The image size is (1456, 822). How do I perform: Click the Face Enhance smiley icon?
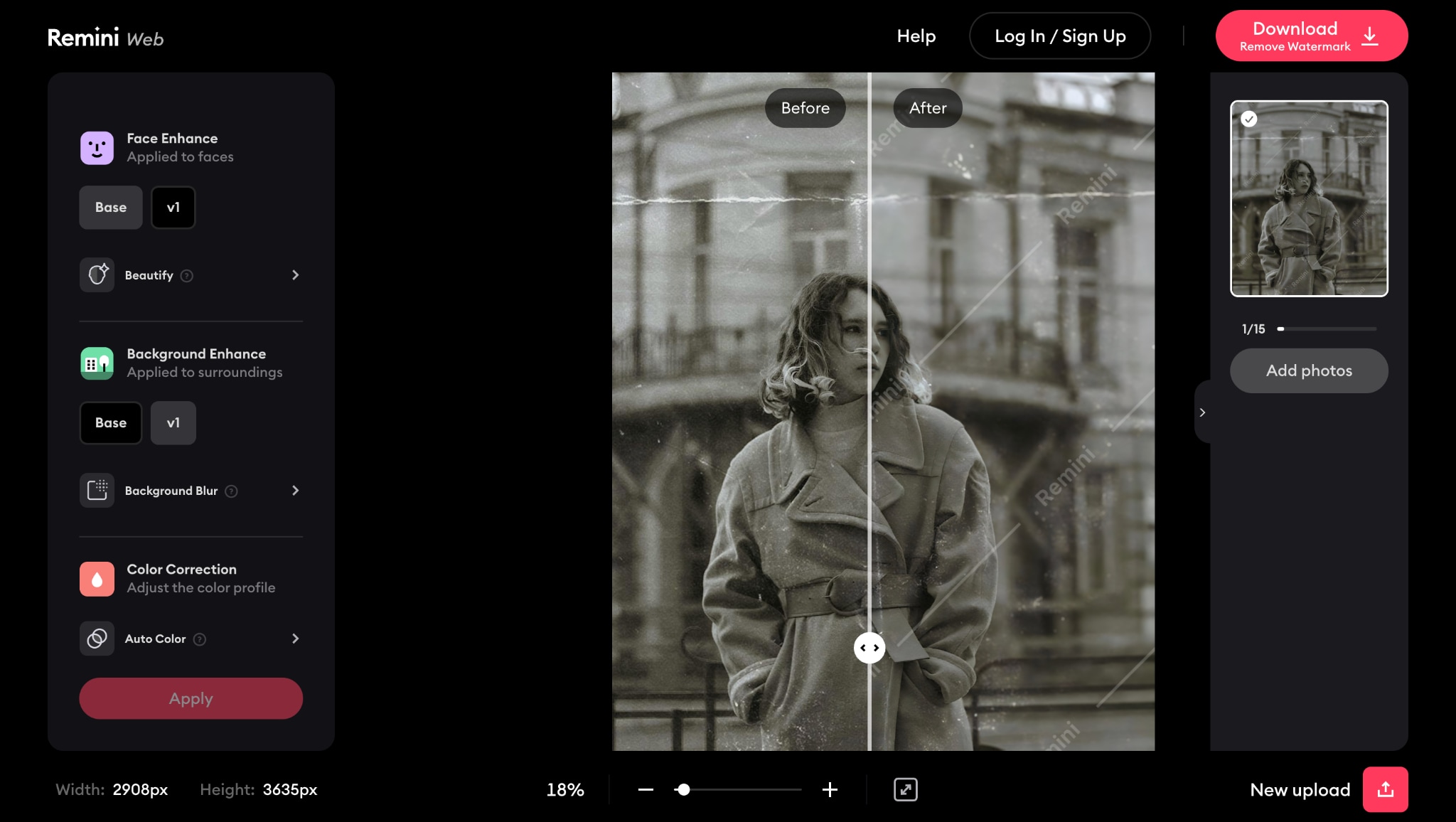coord(97,148)
